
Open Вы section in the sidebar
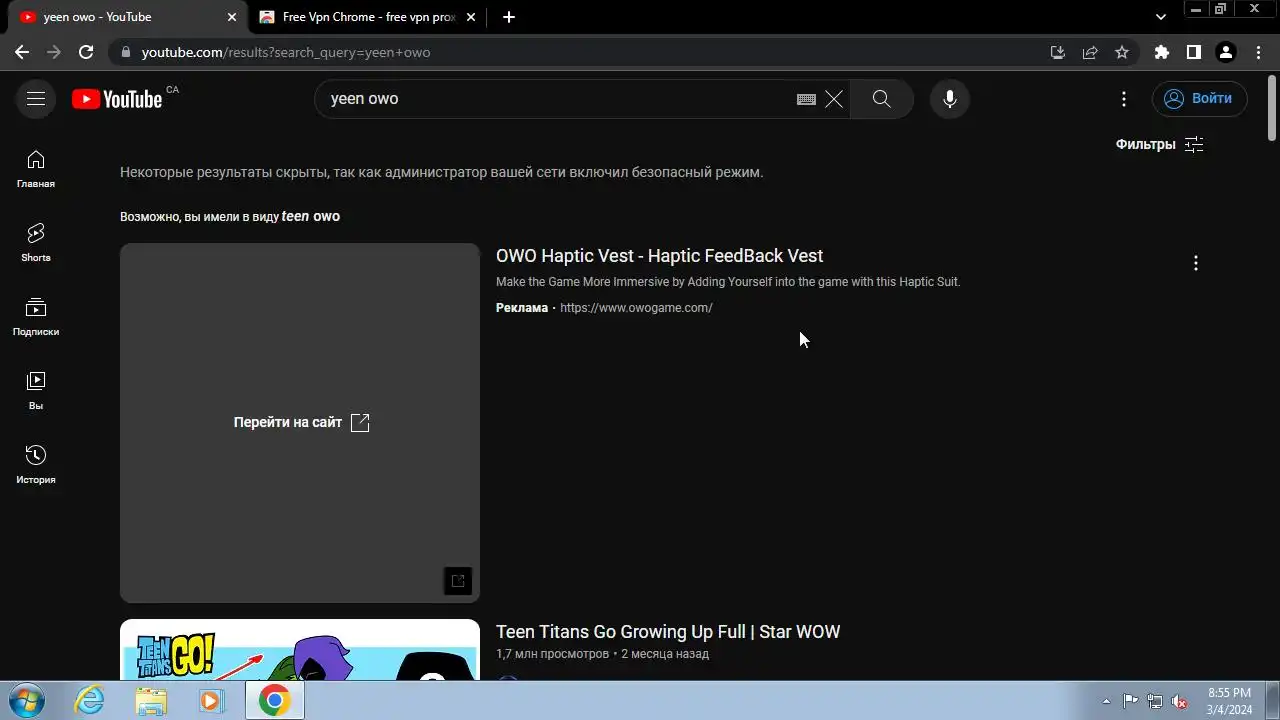[x=36, y=391]
